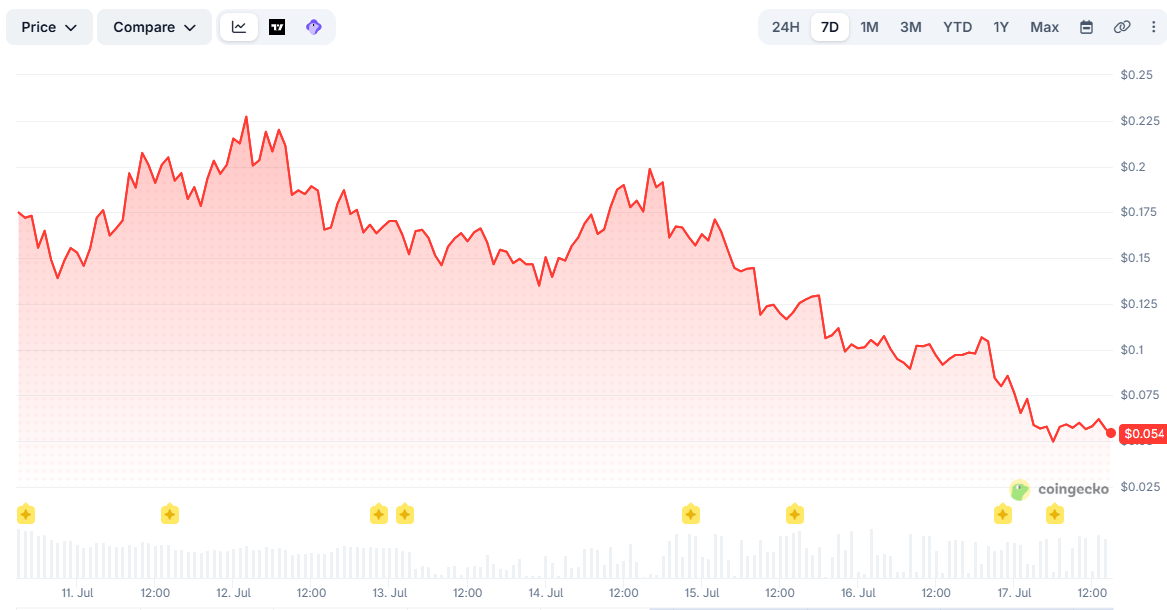The image size is (1167, 610).
Task: Click the 15. Jul date label
Action: (x=702, y=593)
